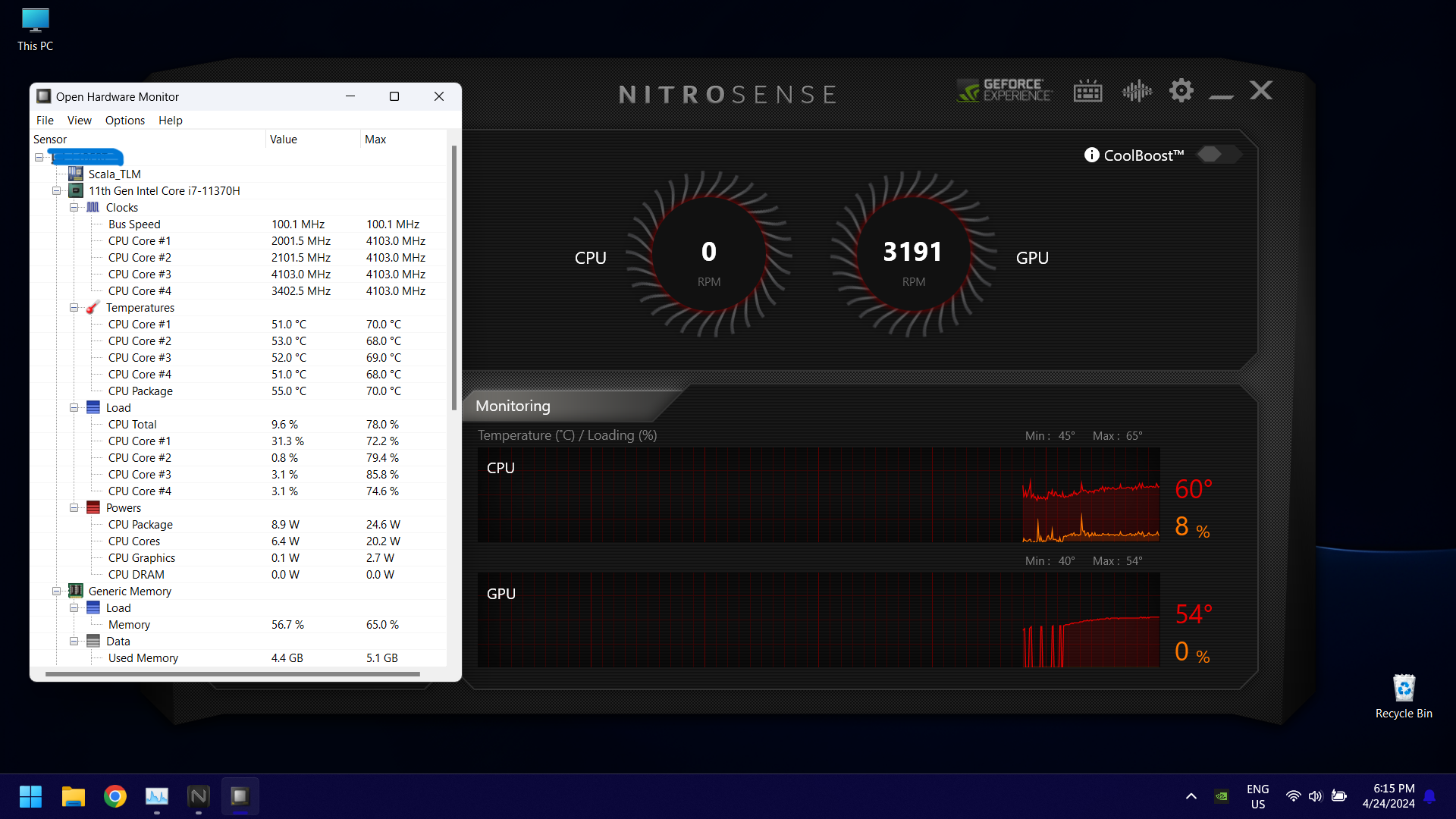
Task: Collapse the root computer node
Action: click(39, 157)
